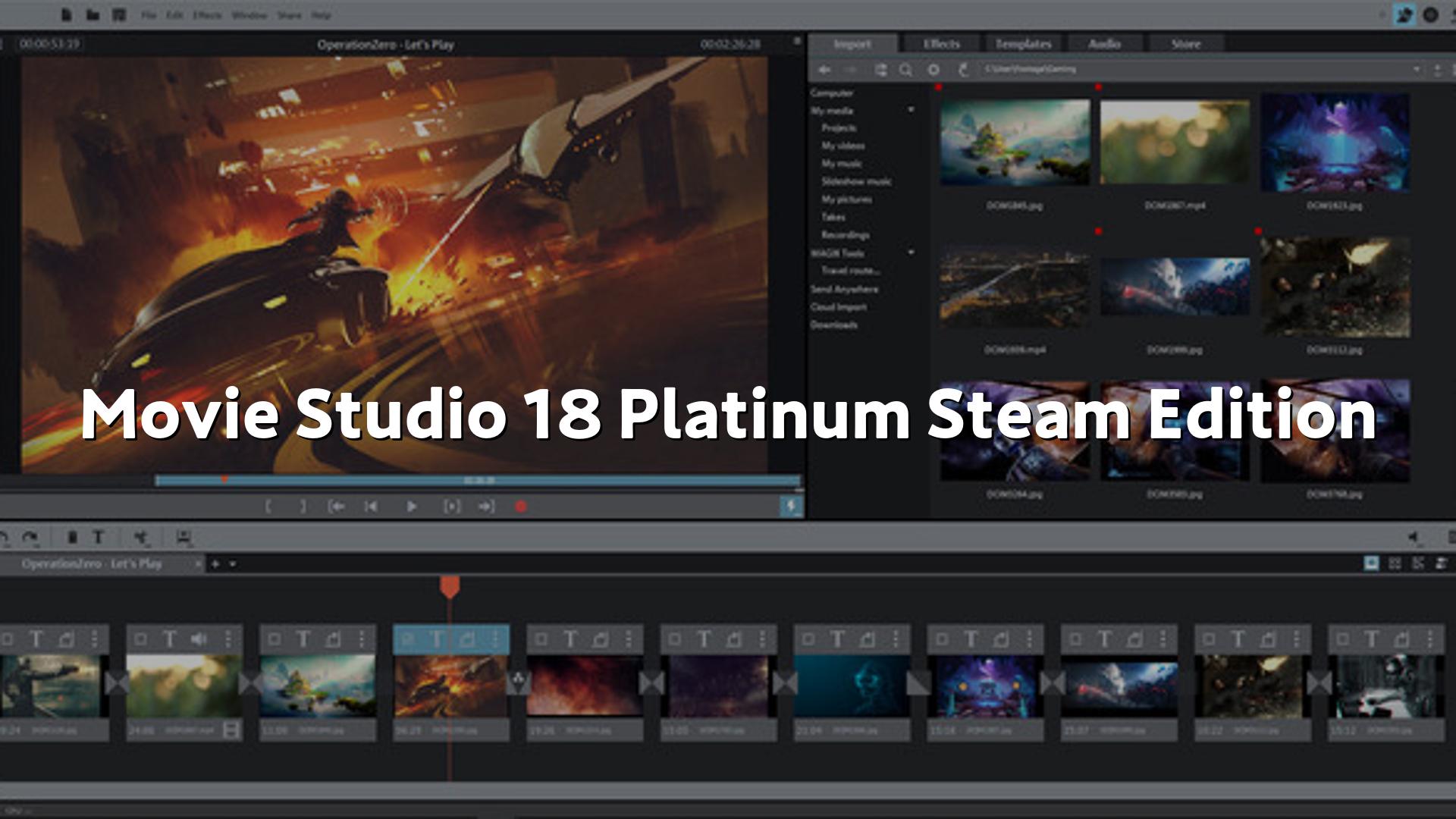Click the round icon in the top-right corner
Screen dimensions: 1456x819
(x=1431, y=14)
